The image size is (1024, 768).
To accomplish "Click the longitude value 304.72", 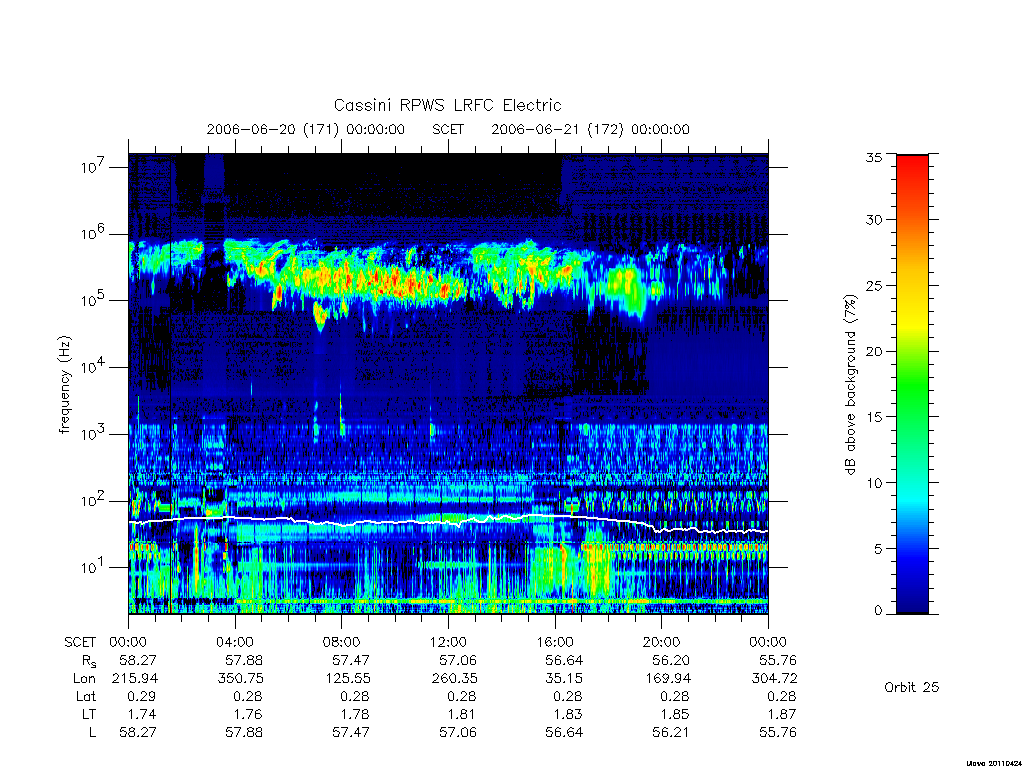I will click(x=775, y=679).
